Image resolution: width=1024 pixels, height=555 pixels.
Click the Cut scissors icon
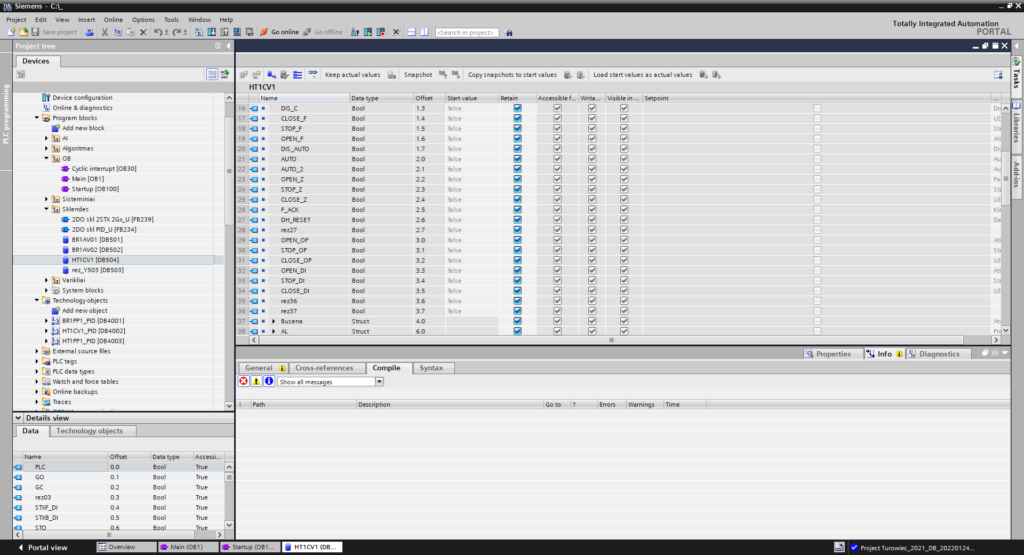(104, 32)
